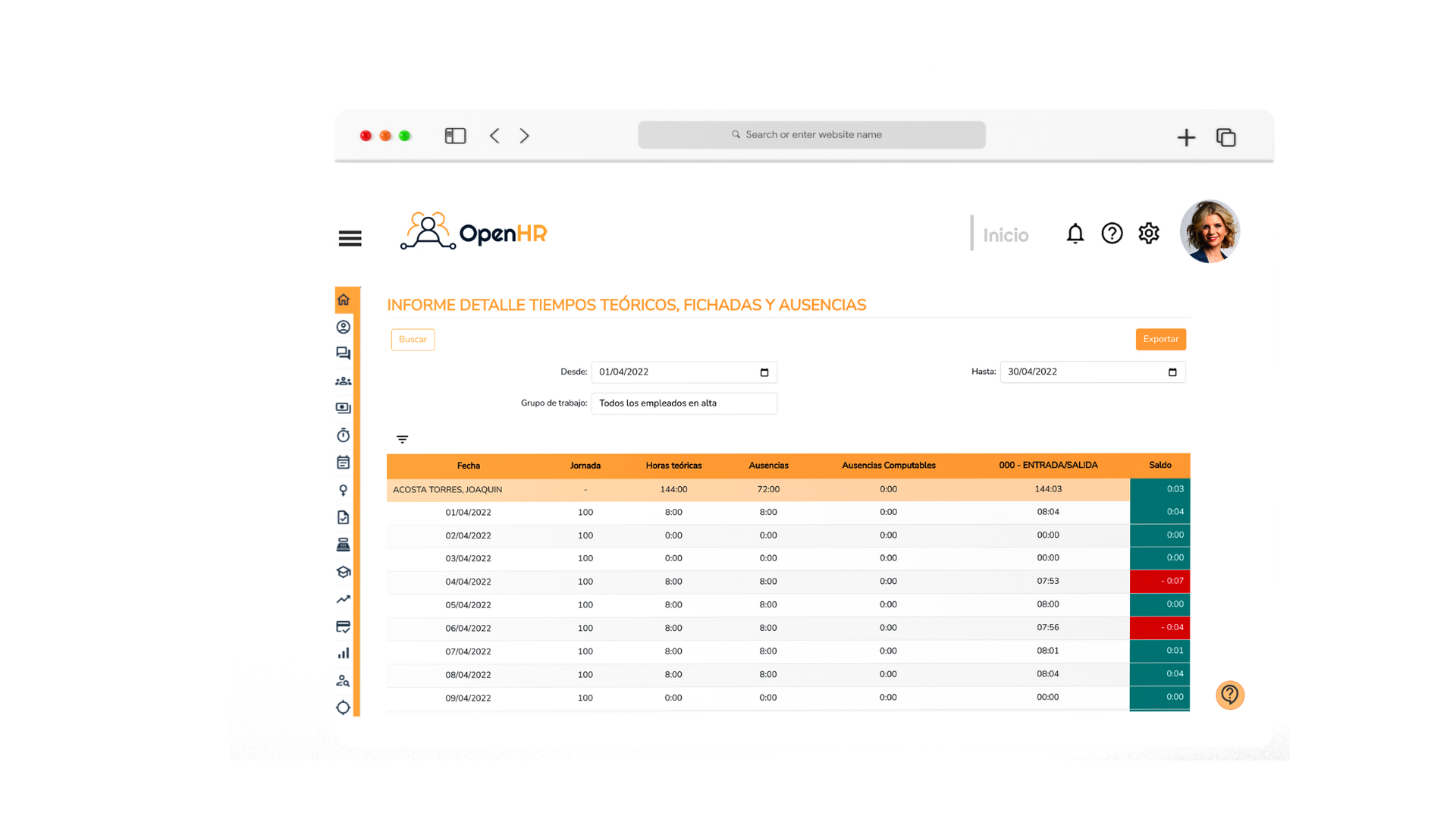Image resolution: width=1456 pixels, height=819 pixels.
Task: Sort by the Saldo column header
Action: coord(1159,466)
